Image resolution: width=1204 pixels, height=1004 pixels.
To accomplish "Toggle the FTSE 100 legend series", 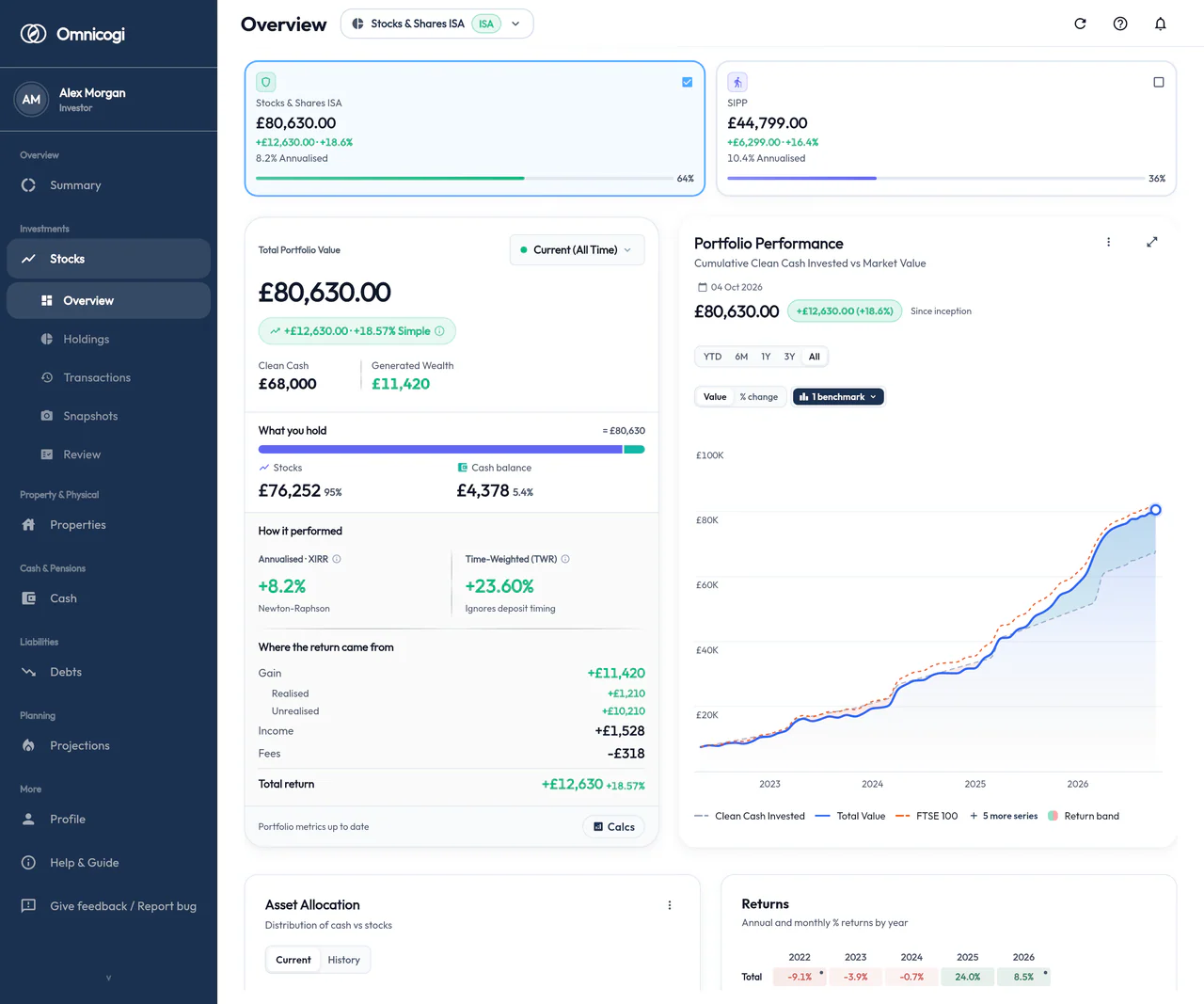I will (x=927, y=816).
